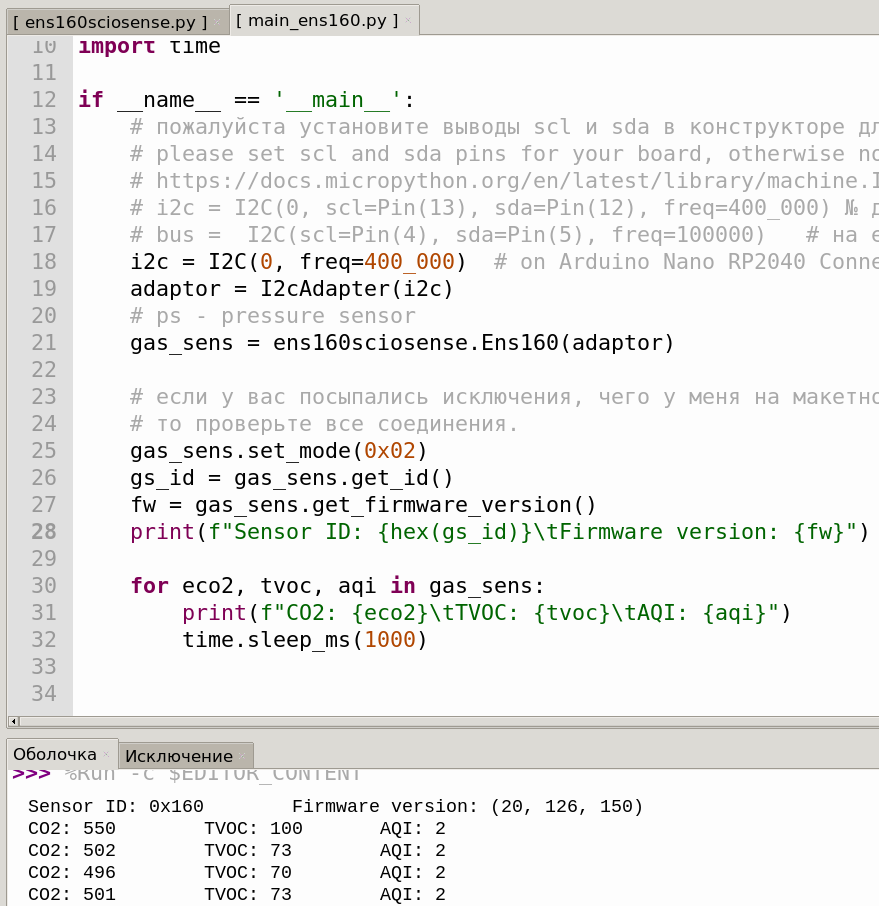Click the editor's horizontal scrollbar track
This screenshot has width=879, height=906.
coord(448,721)
